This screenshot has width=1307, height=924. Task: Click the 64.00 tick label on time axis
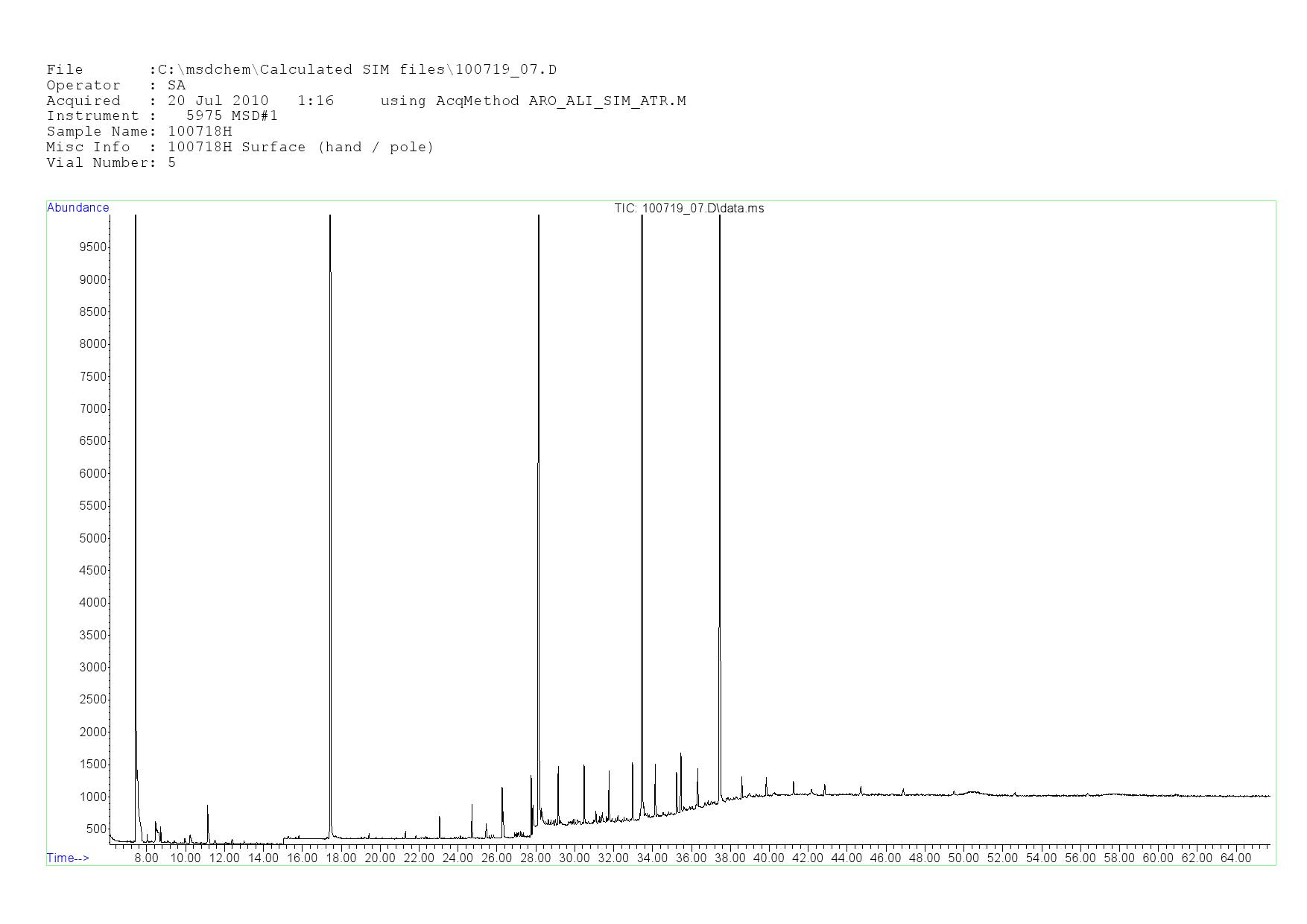click(x=1235, y=858)
